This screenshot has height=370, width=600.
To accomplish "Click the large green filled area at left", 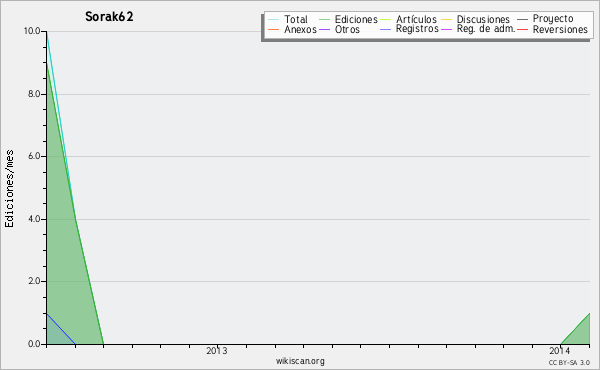I will [x=65, y=249].
